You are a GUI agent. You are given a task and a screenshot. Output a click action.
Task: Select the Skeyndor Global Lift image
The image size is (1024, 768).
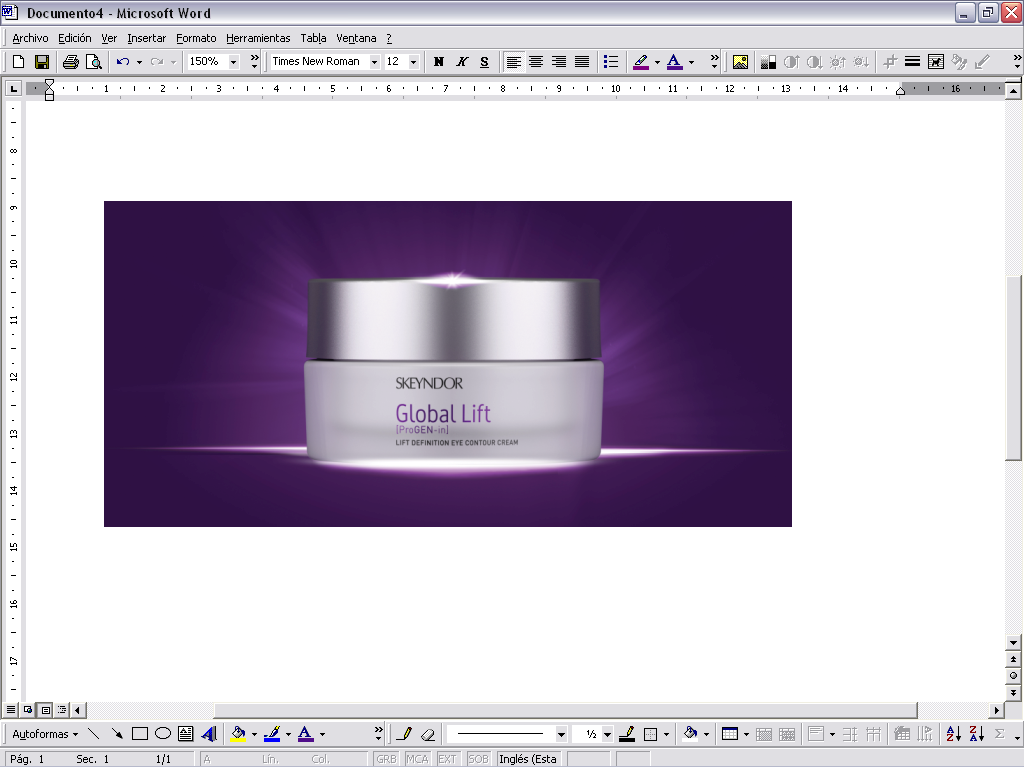click(448, 364)
